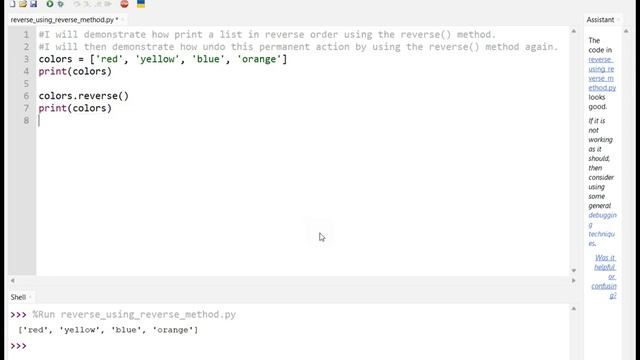The height and width of the screenshot is (360, 640).
Task: Click the editor horizontal scrollbar left arrow
Action: pos(13,280)
